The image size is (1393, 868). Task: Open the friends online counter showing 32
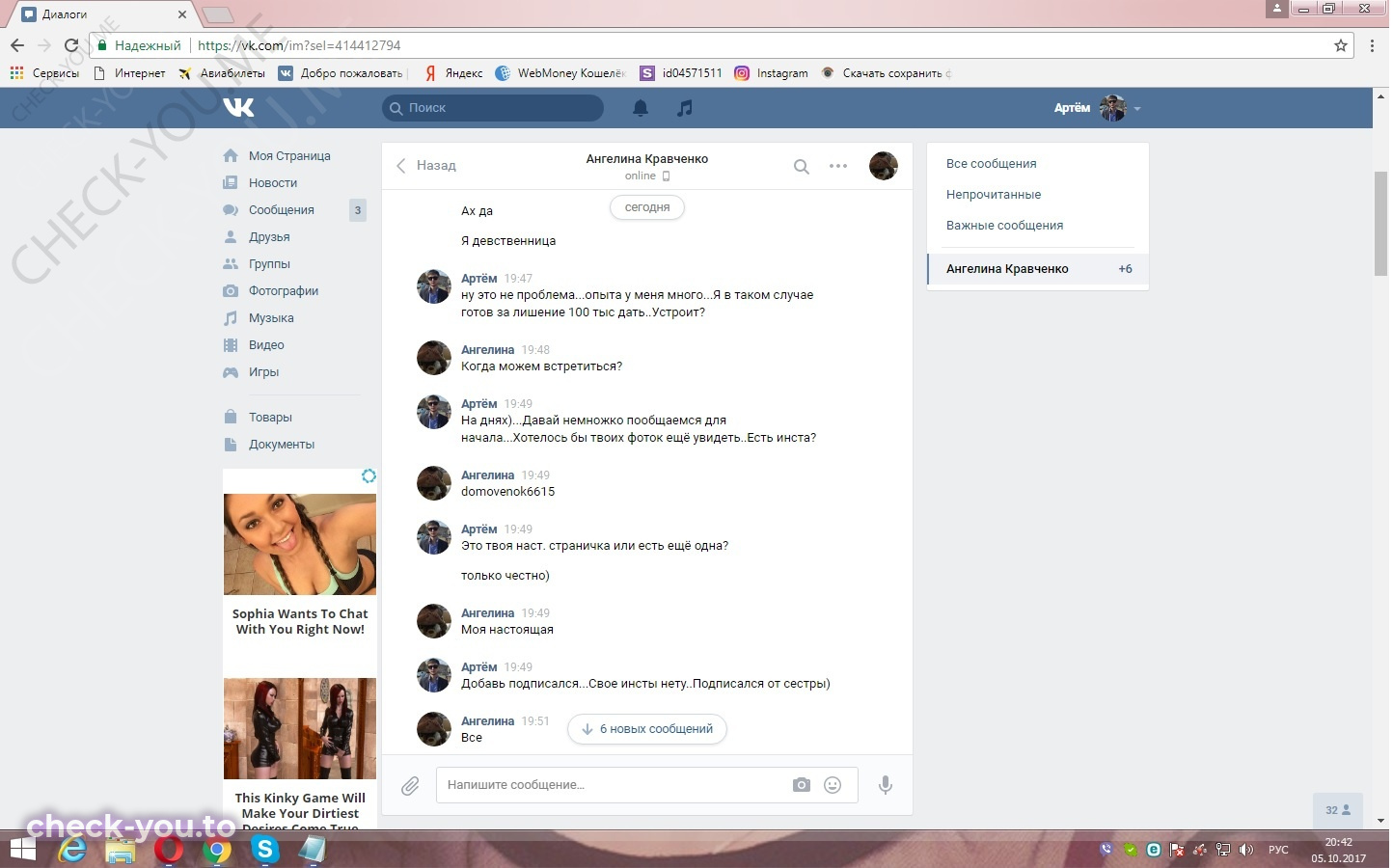1338,810
